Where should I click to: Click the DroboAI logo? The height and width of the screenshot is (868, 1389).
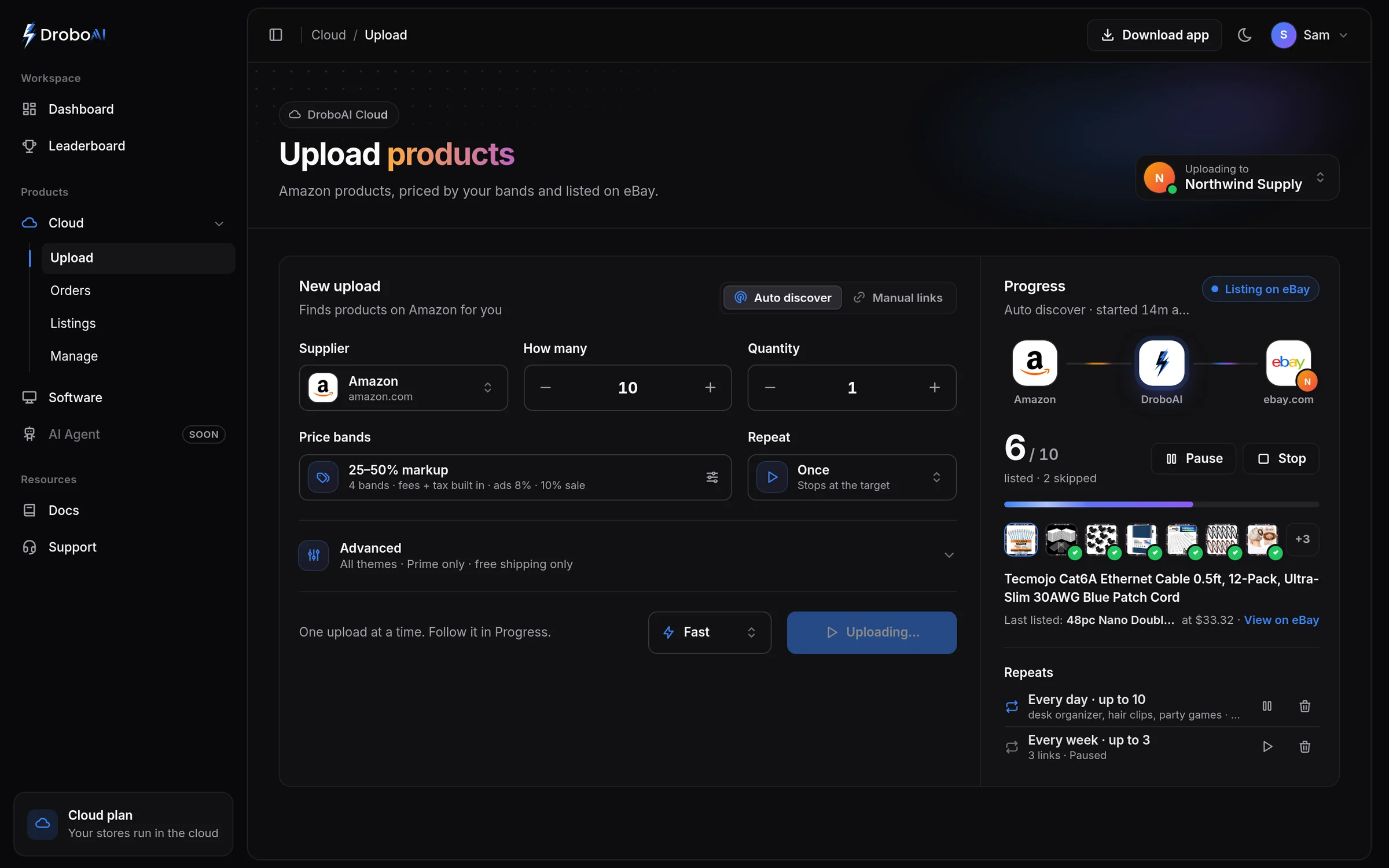pyautogui.click(x=64, y=35)
